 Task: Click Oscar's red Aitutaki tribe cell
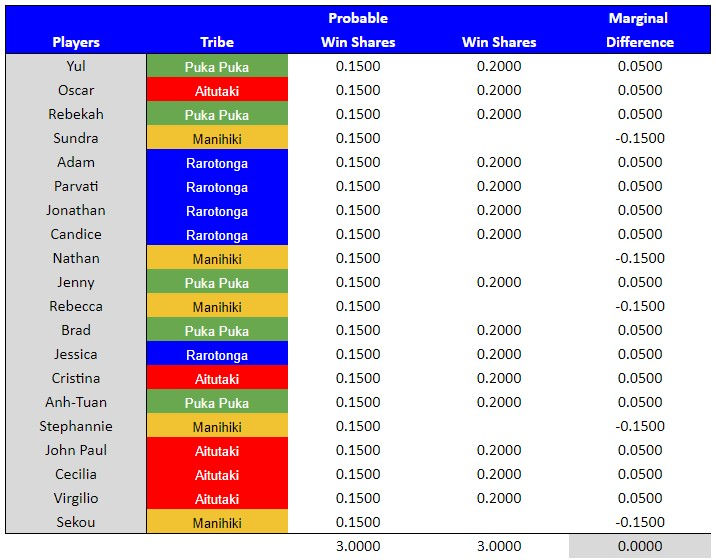(x=217, y=90)
